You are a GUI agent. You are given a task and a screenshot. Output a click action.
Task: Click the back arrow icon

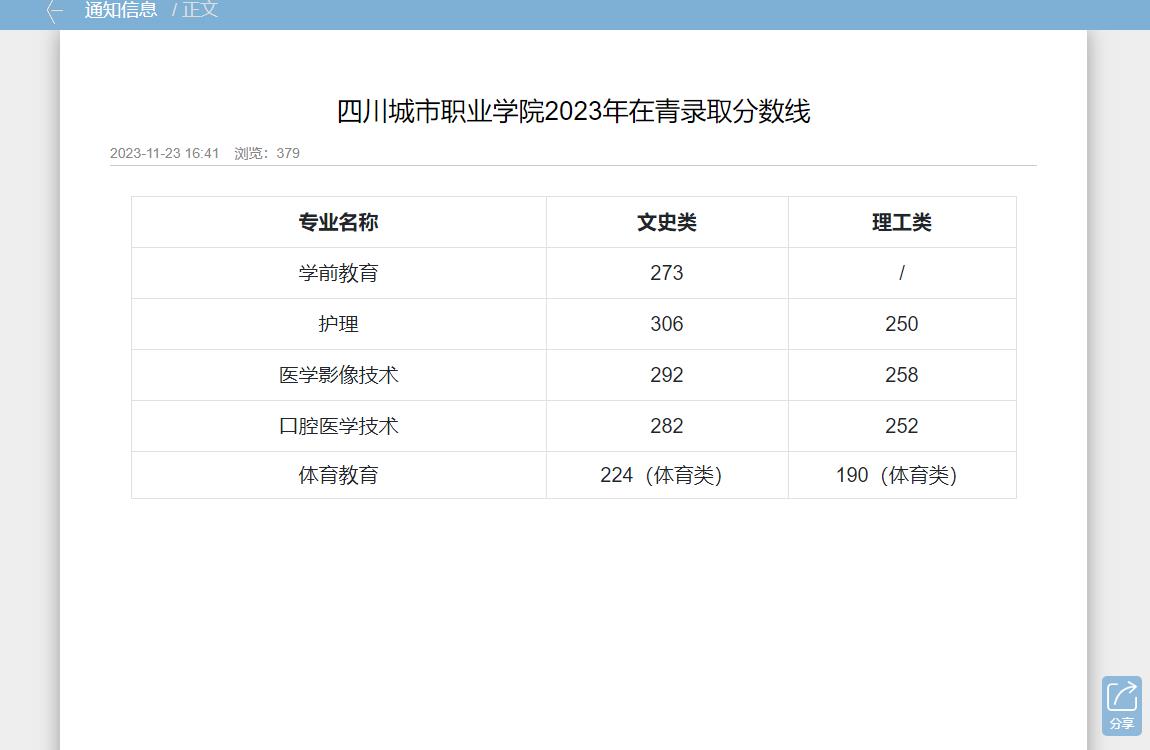54,11
